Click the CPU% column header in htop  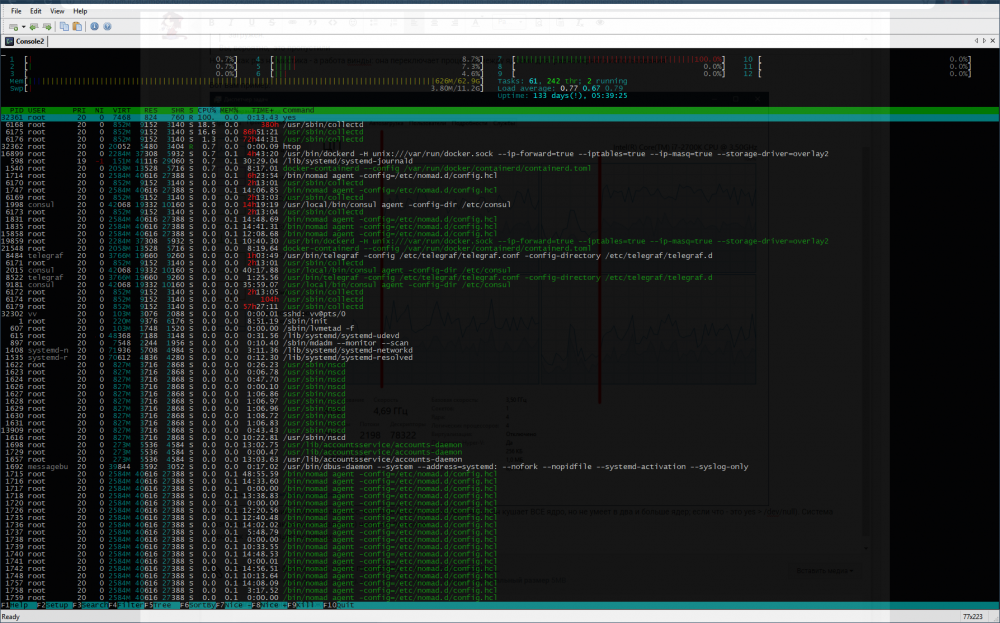tap(207, 110)
